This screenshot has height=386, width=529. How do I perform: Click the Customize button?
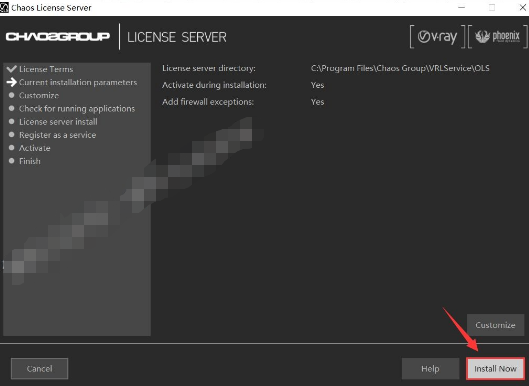point(495,325)
